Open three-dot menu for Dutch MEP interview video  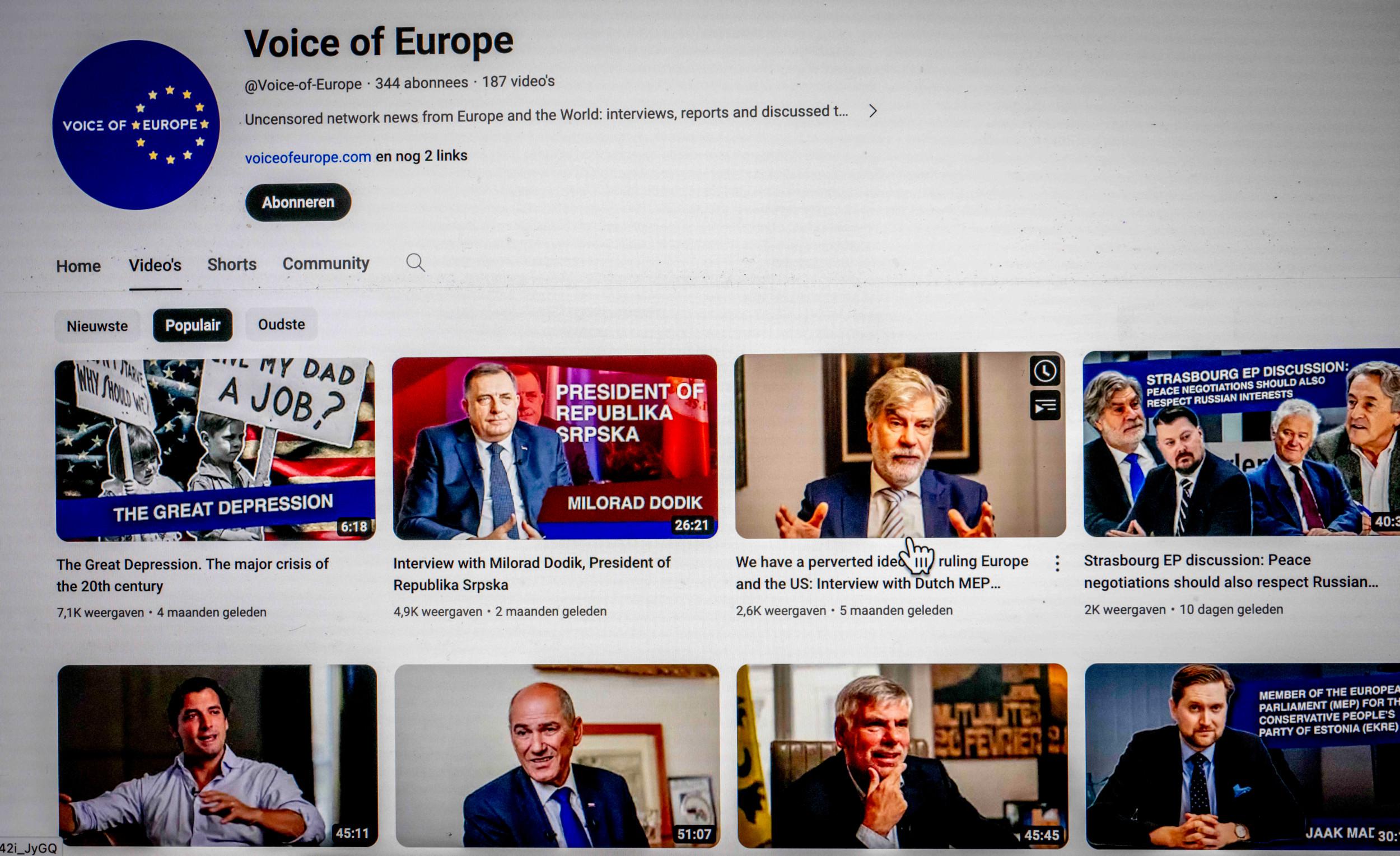[1057, 563]
